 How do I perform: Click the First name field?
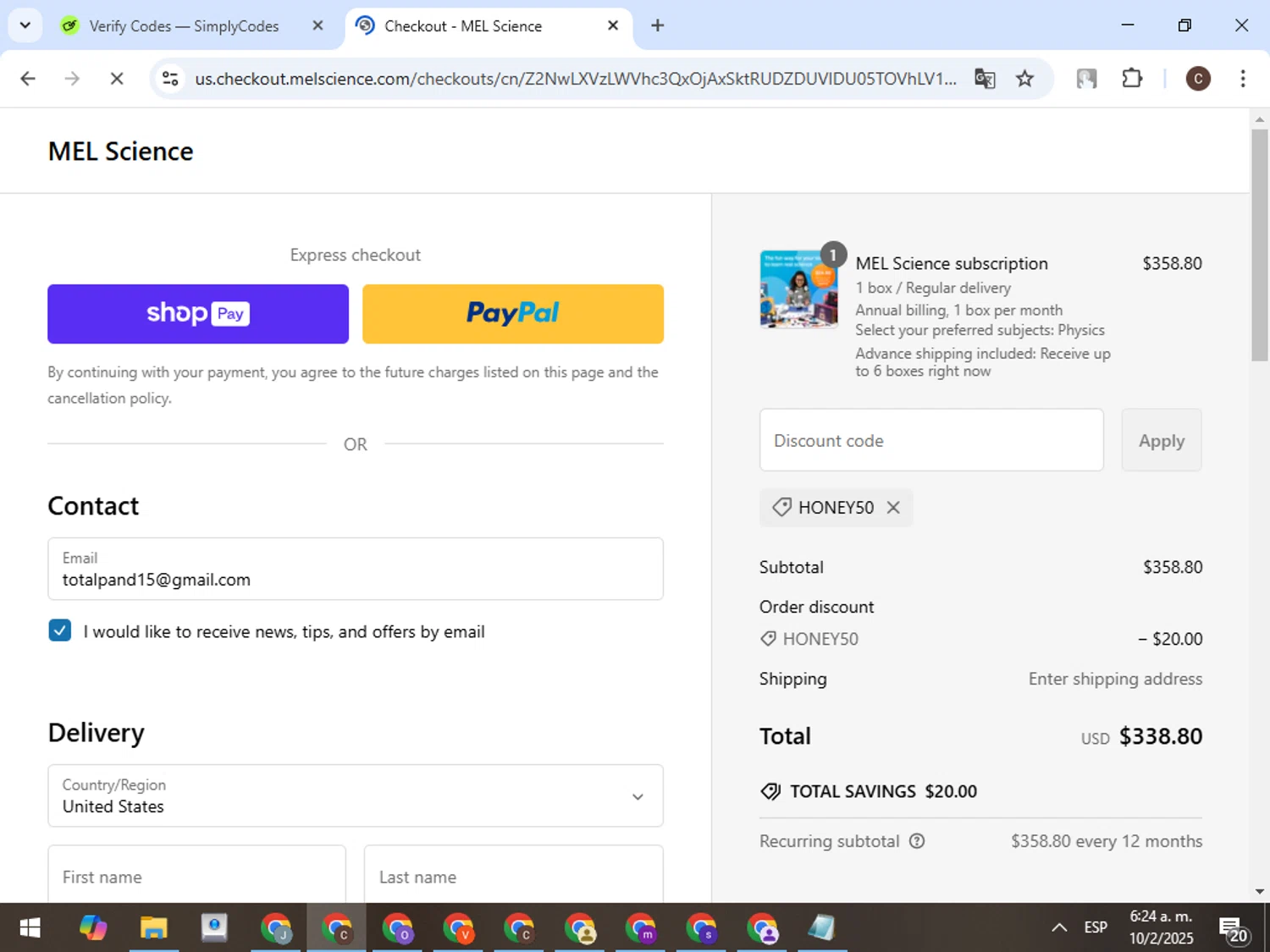click(x=197, y=876)
